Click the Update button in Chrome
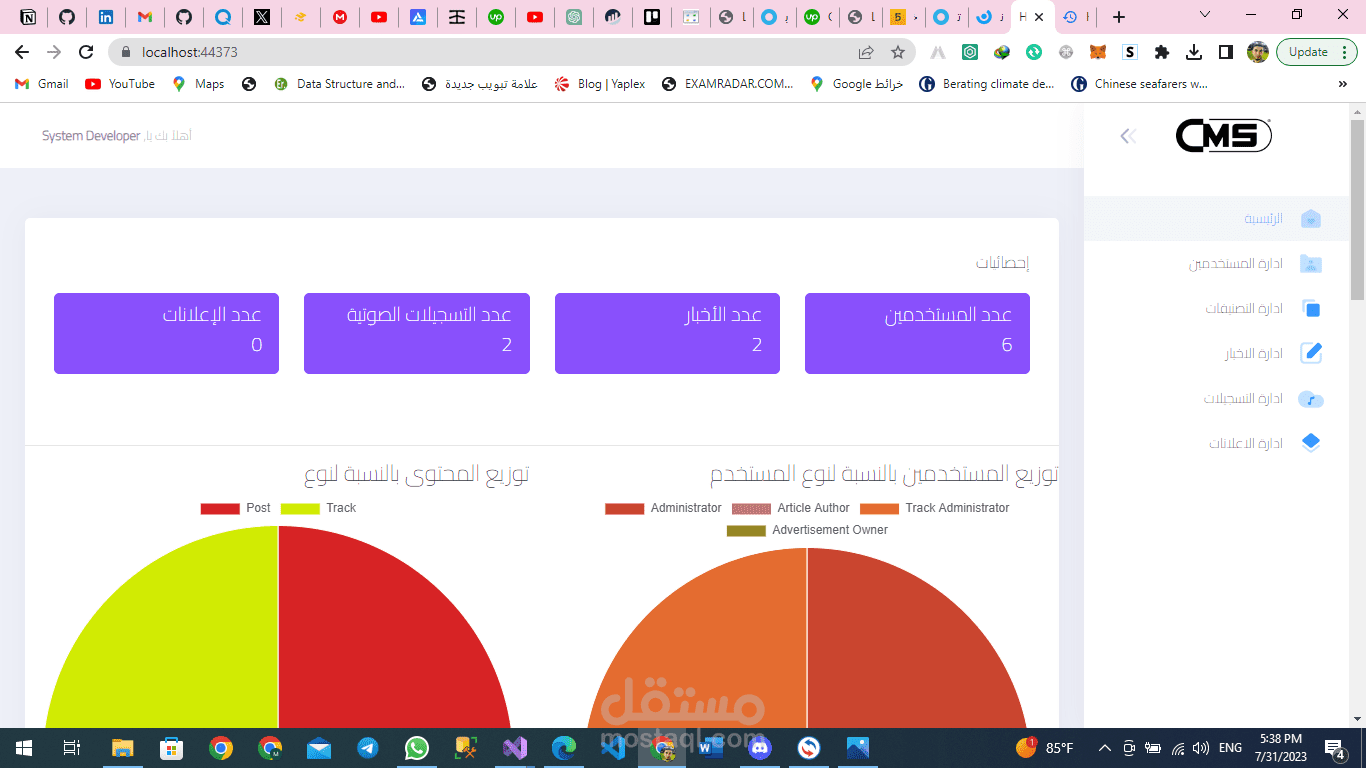1366x768 pixels. point(1308,52)
